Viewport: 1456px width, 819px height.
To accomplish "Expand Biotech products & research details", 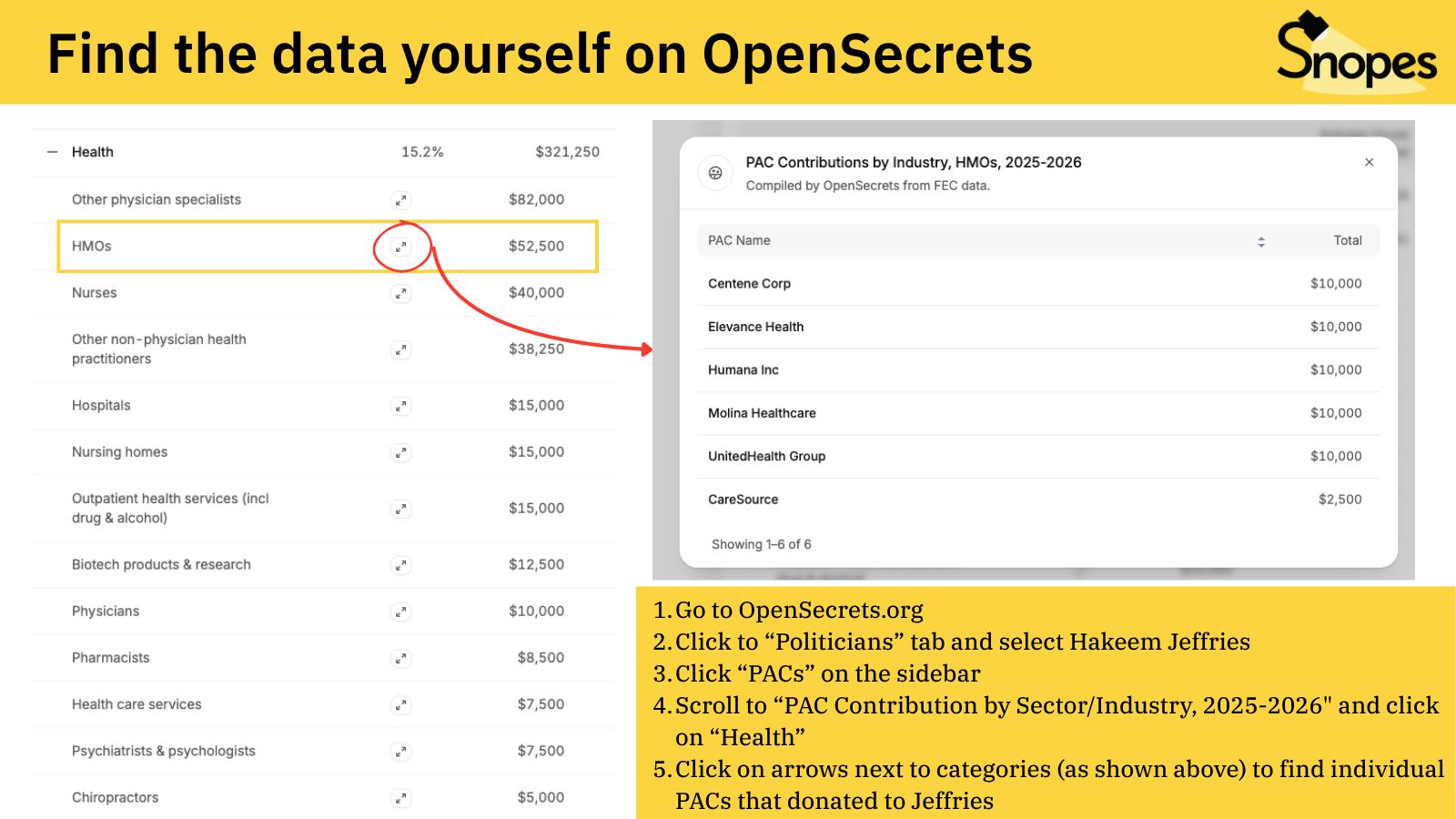I will pos(400,565).
